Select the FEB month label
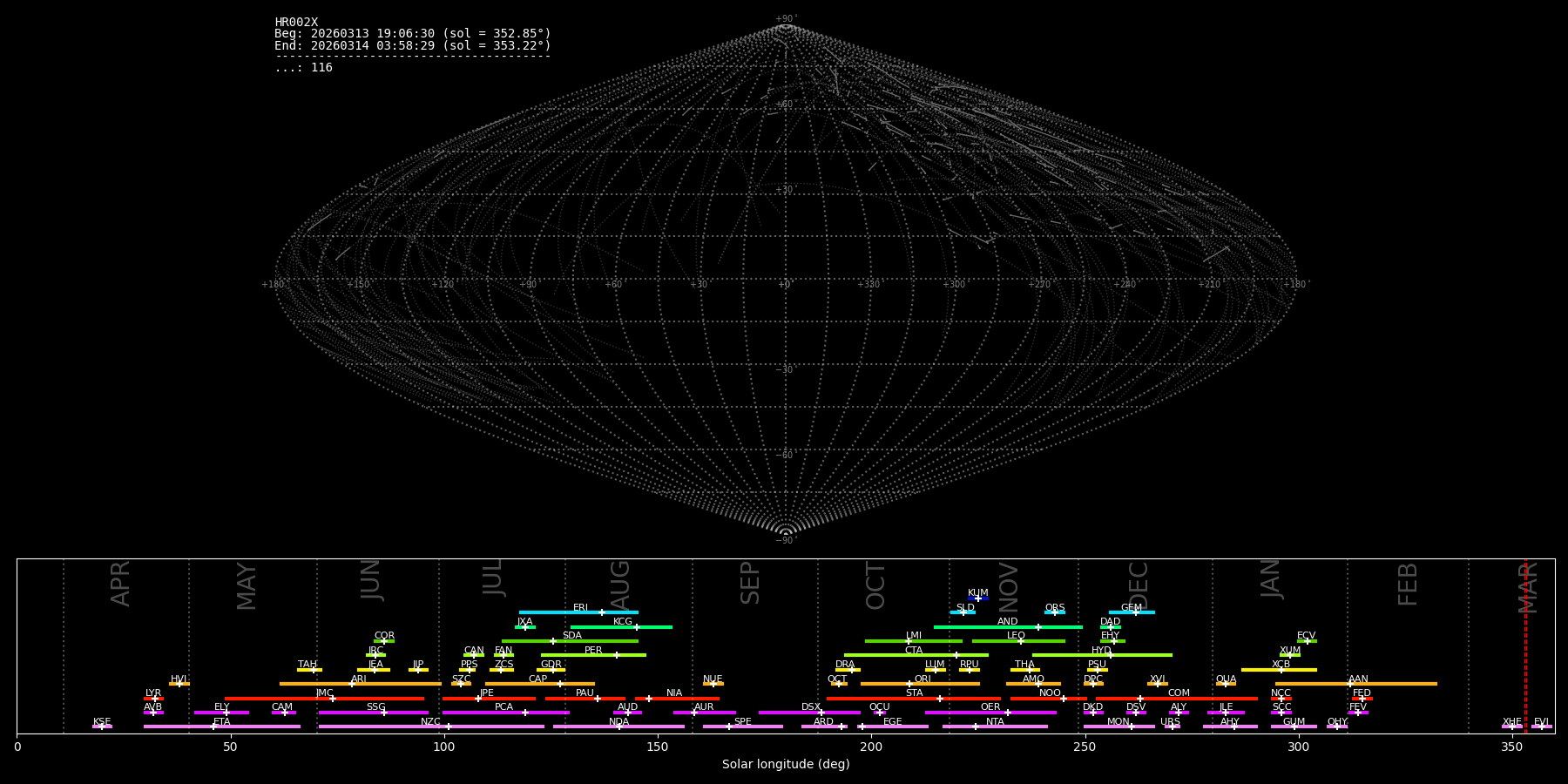Screen dimensions: 1568x784 (1408, 585)
